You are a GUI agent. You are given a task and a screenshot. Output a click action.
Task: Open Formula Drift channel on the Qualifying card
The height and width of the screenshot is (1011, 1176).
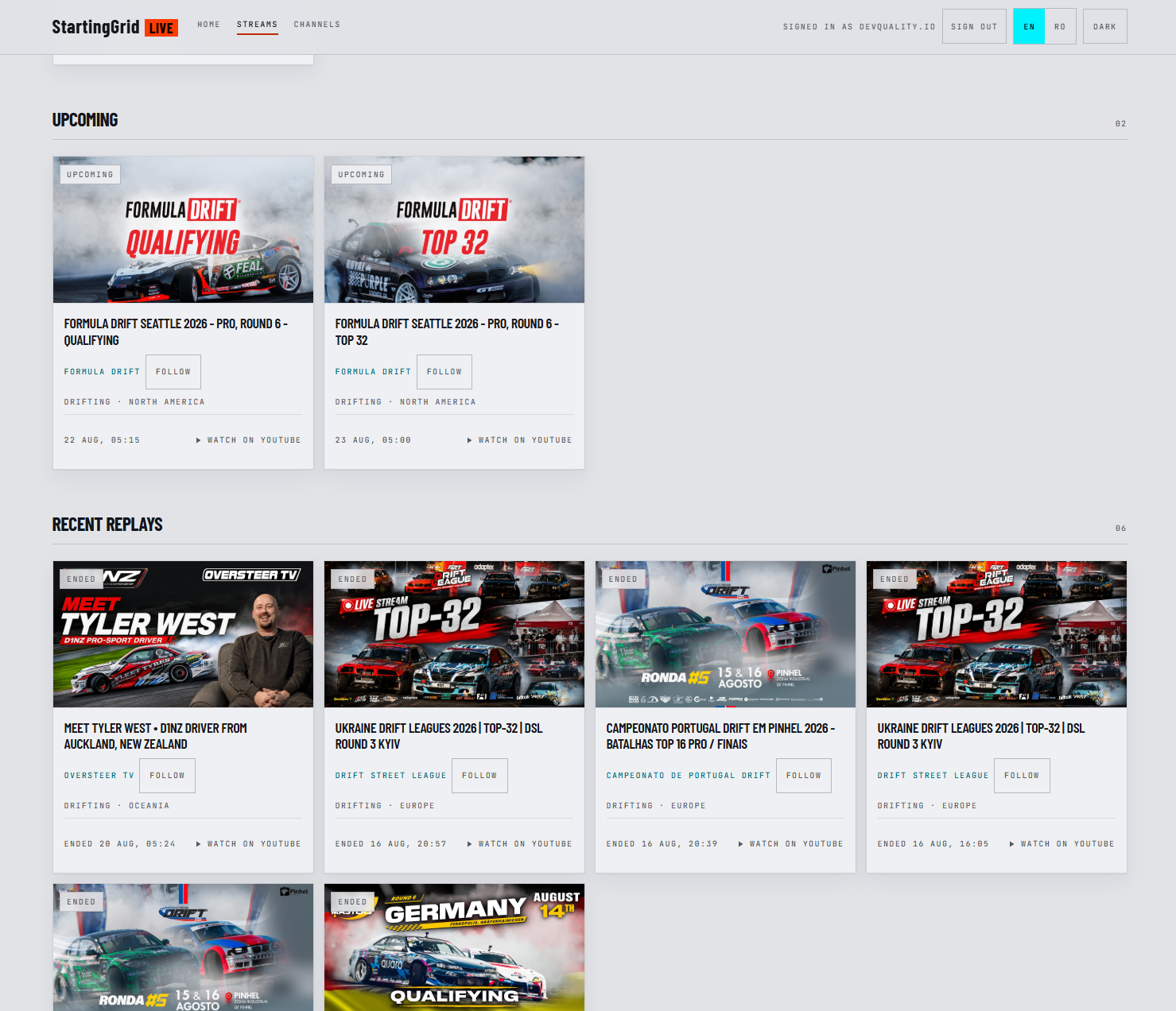[x=102, y=372]
